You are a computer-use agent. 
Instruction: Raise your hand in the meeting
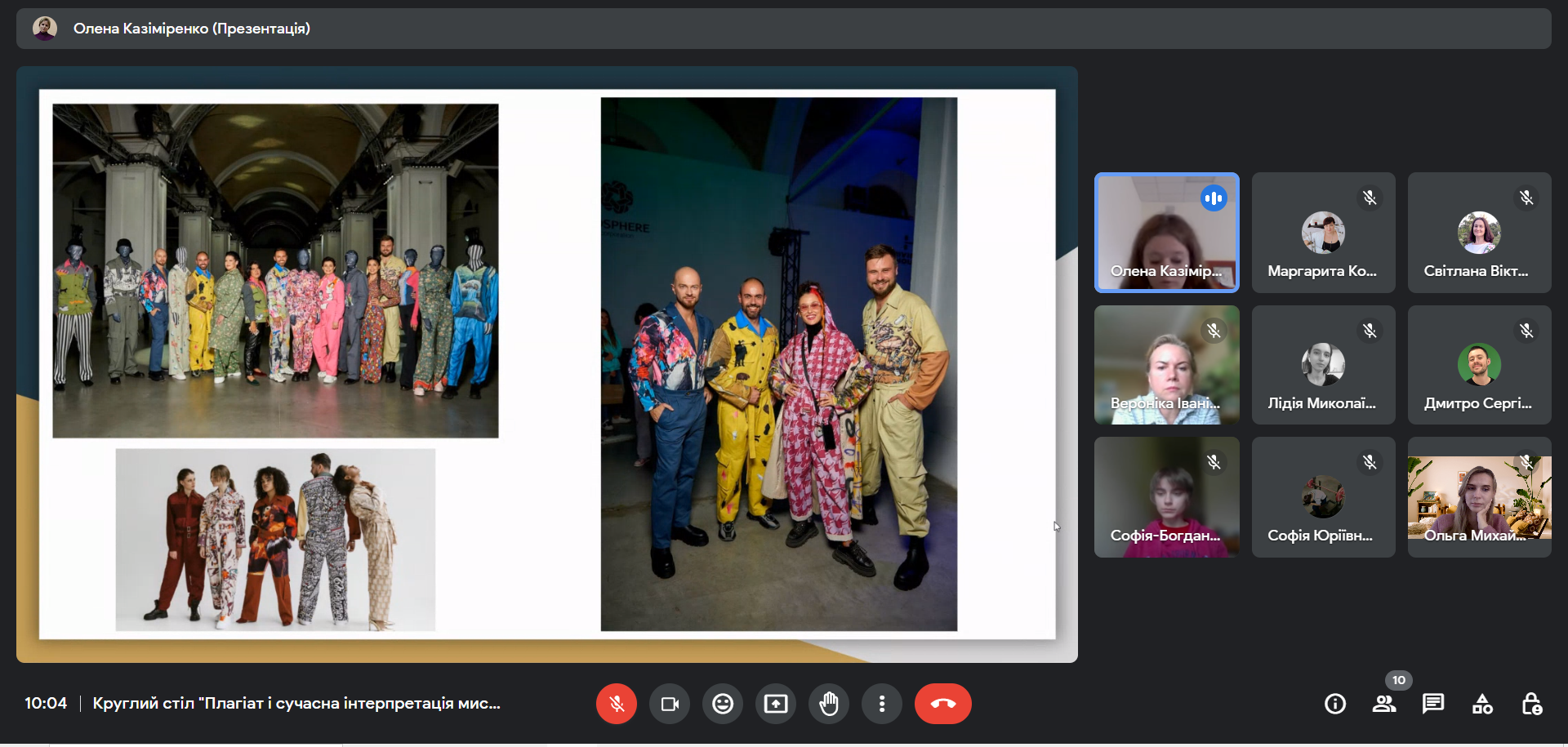829,704
